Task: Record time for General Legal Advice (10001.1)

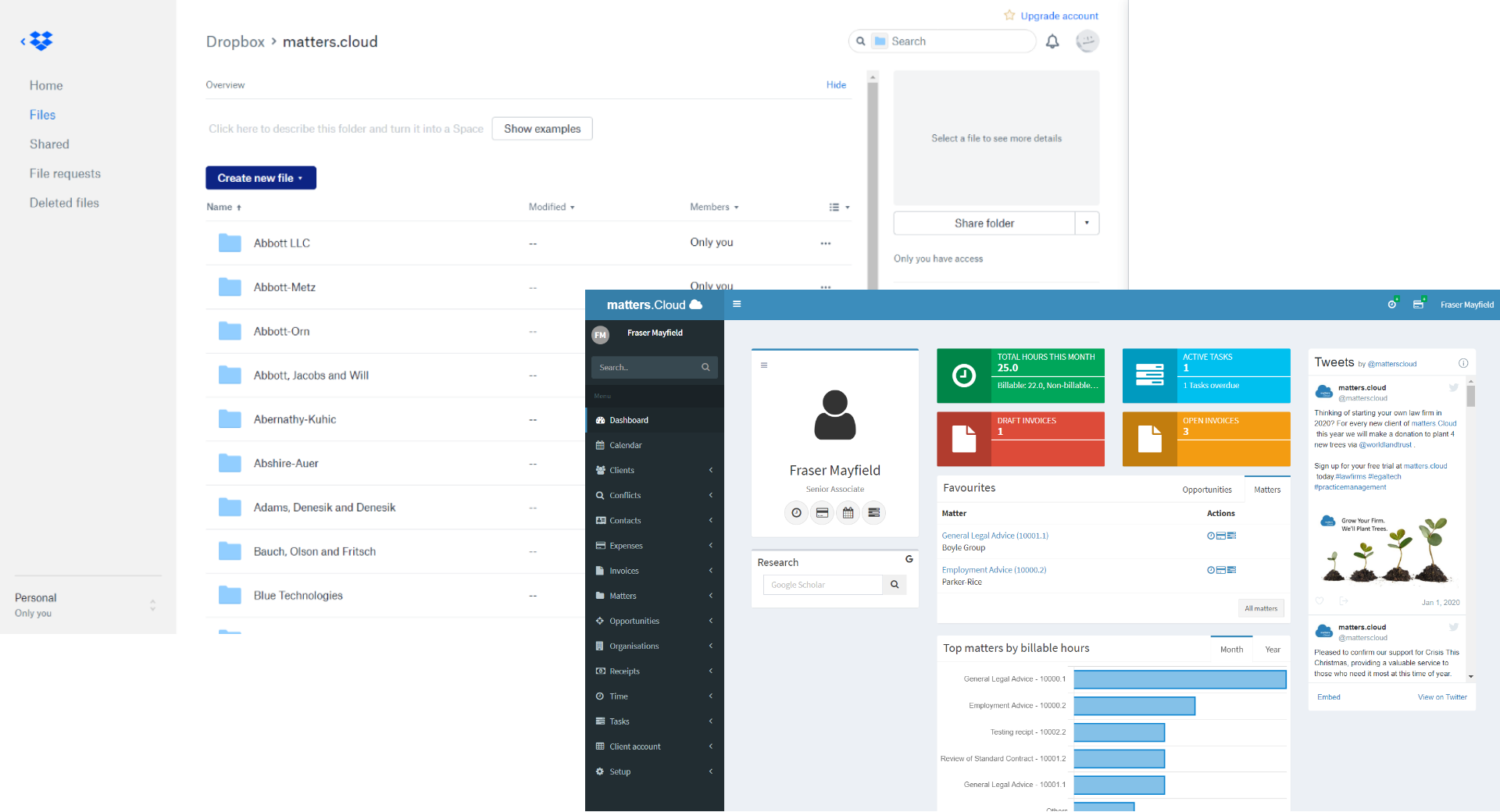Action: click(x=1211, y=536)
